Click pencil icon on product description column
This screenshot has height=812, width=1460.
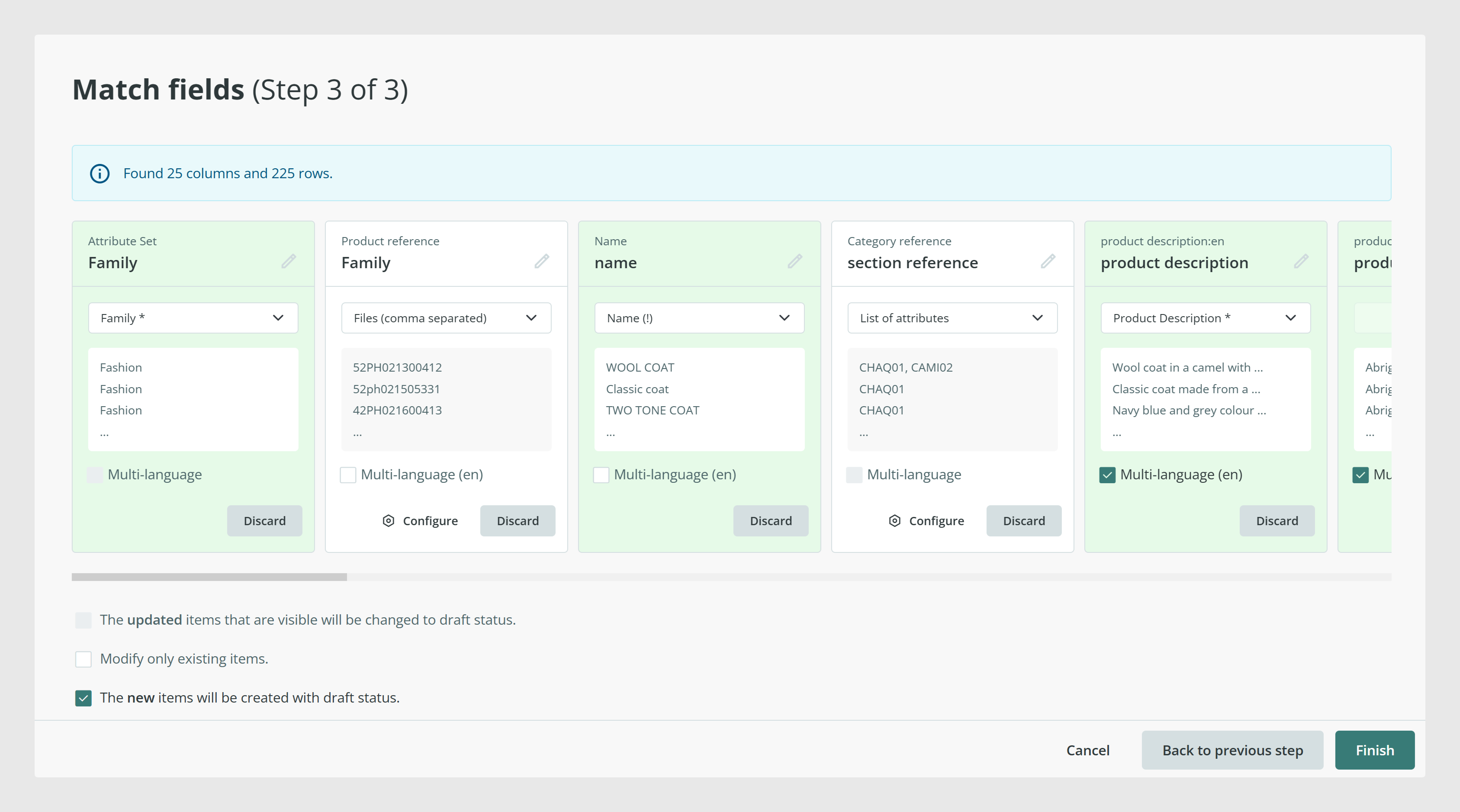tap(1301, 261)
